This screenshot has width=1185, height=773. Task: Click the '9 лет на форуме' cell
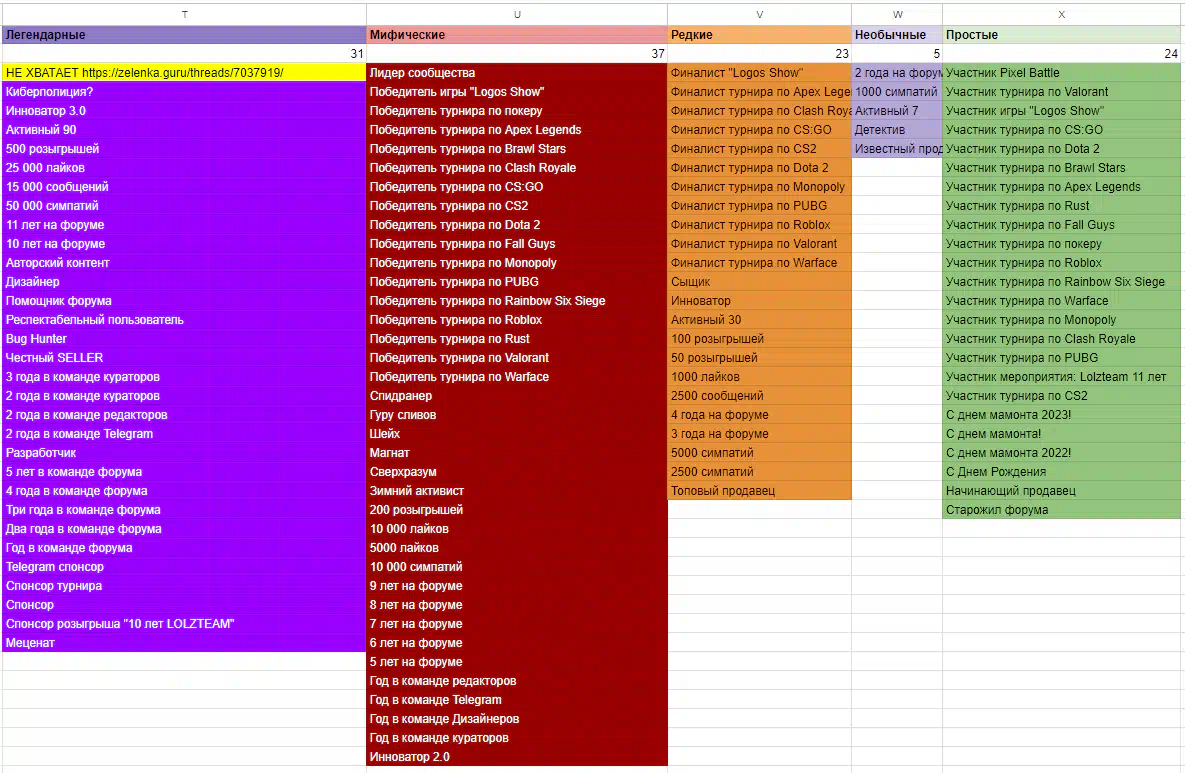point(517,586)
